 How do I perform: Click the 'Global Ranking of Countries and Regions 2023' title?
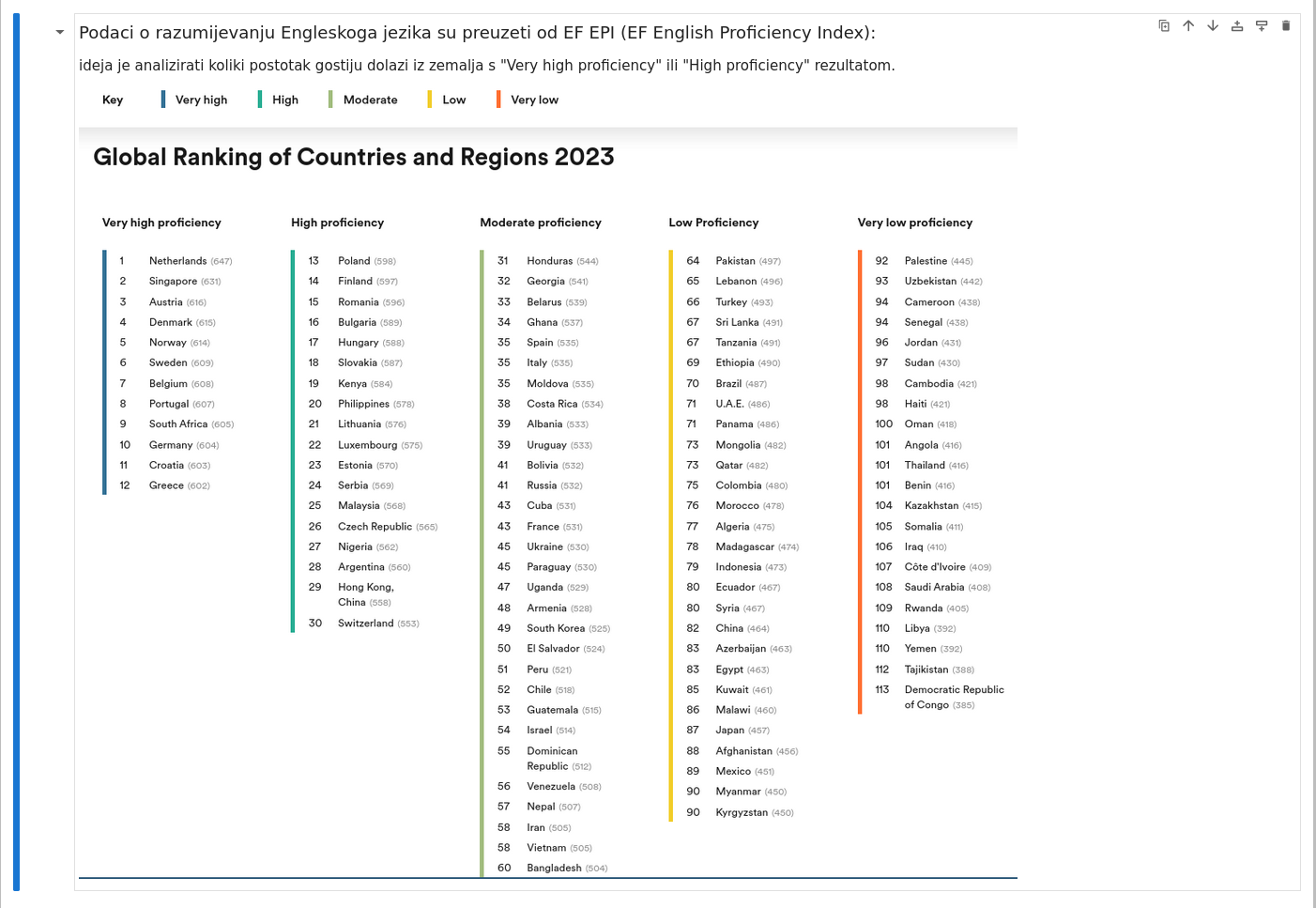click(354, 157)
